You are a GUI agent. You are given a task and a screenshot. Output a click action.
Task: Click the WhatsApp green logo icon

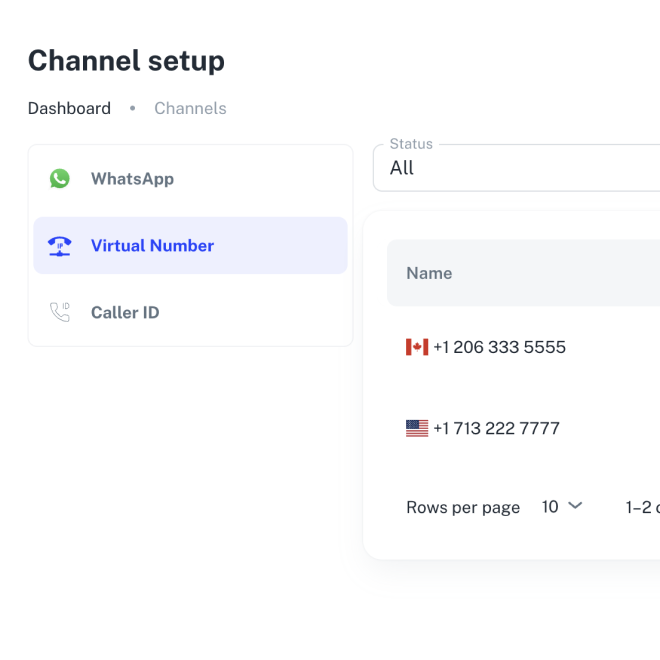point(60,179)
